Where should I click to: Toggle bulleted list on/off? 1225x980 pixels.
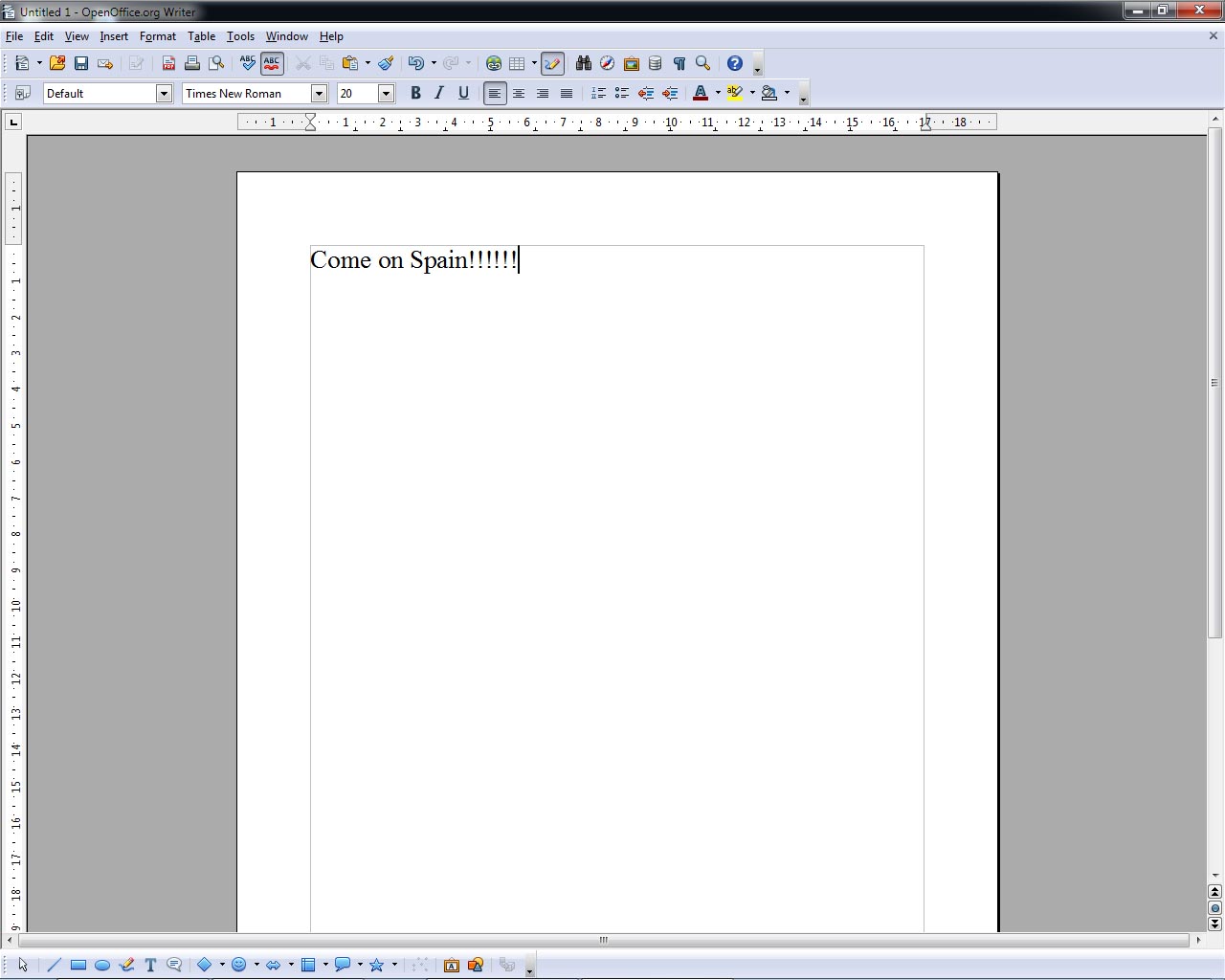(x=622, y=93)
